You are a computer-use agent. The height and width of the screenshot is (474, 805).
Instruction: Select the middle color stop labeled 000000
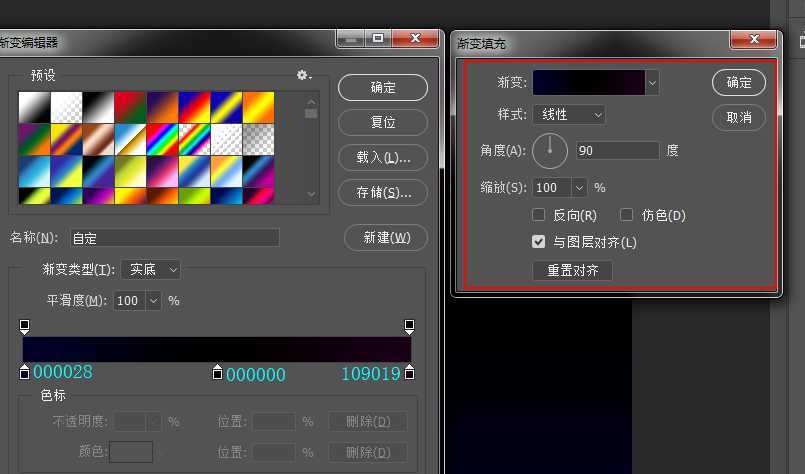click(218, 372)
